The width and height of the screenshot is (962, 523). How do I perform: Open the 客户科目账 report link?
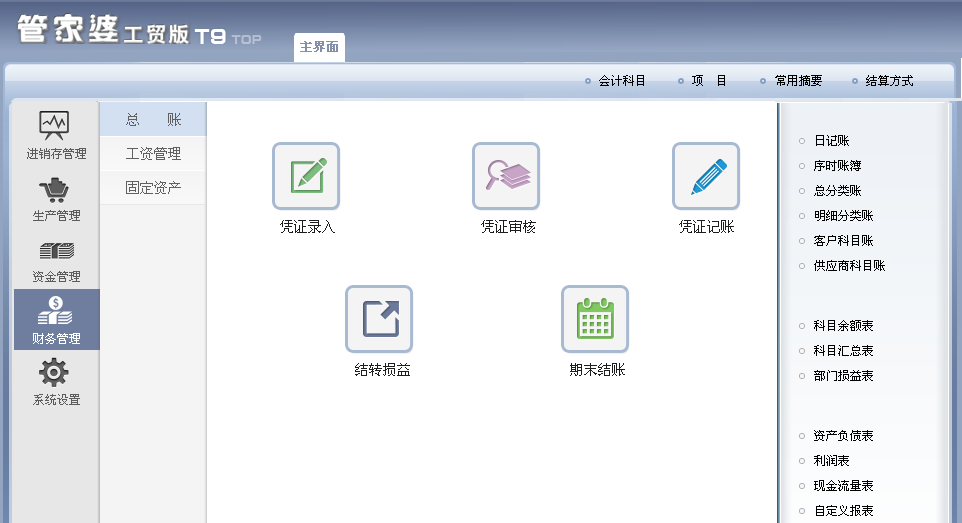point(844,241)
